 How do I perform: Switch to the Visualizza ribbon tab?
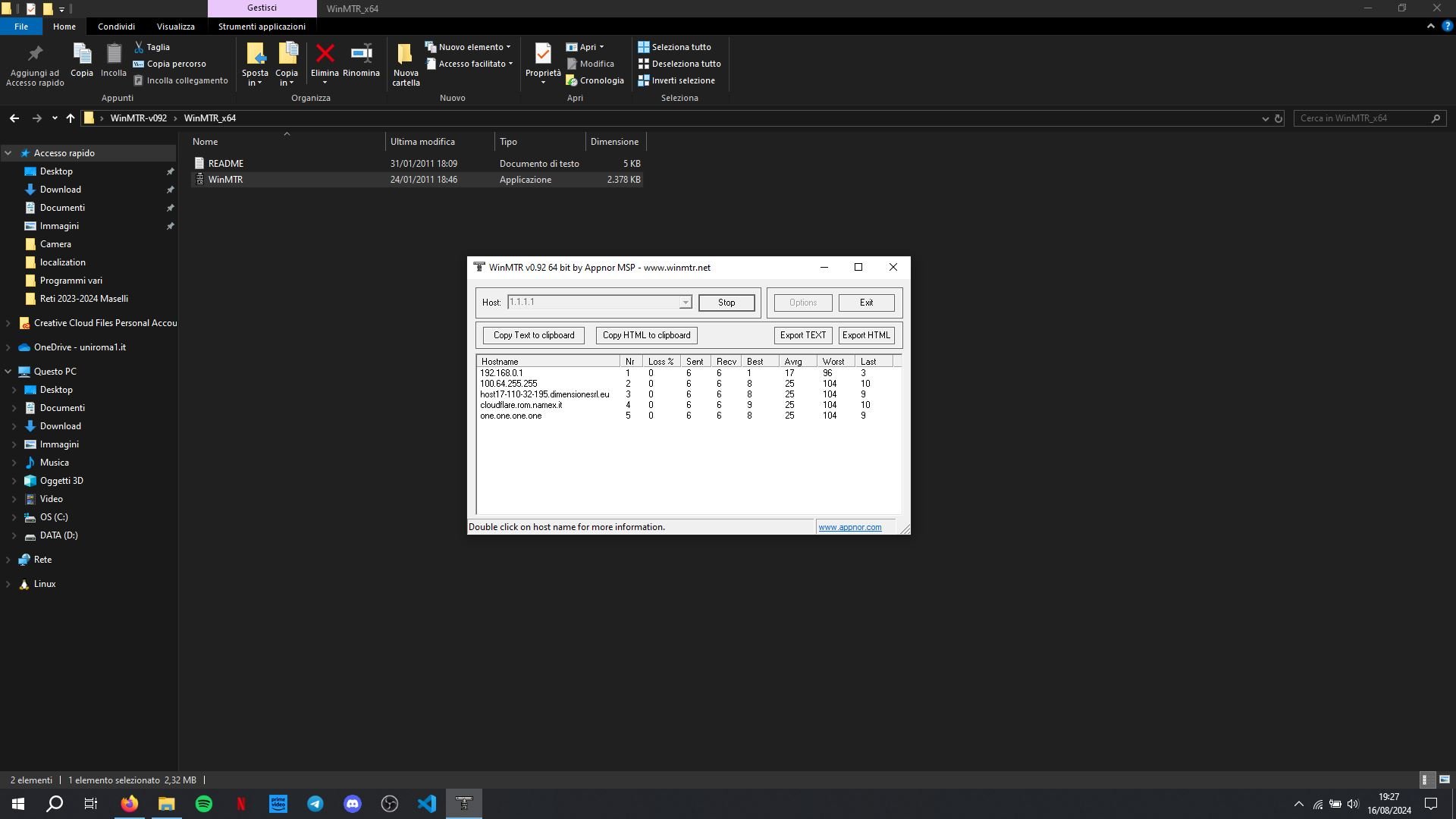coord(175,27)
